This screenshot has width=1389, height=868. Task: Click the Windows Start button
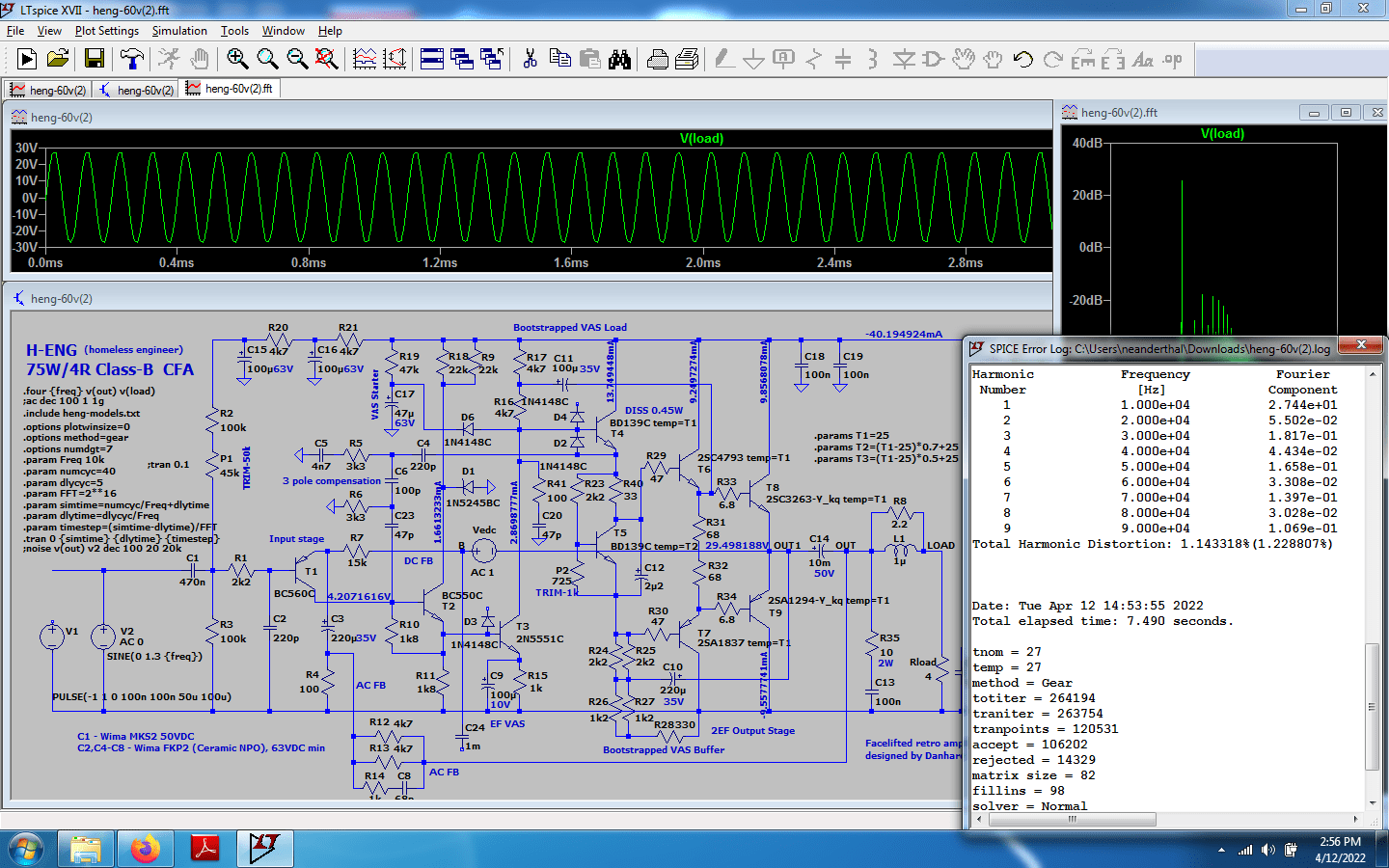coord(26,850)
